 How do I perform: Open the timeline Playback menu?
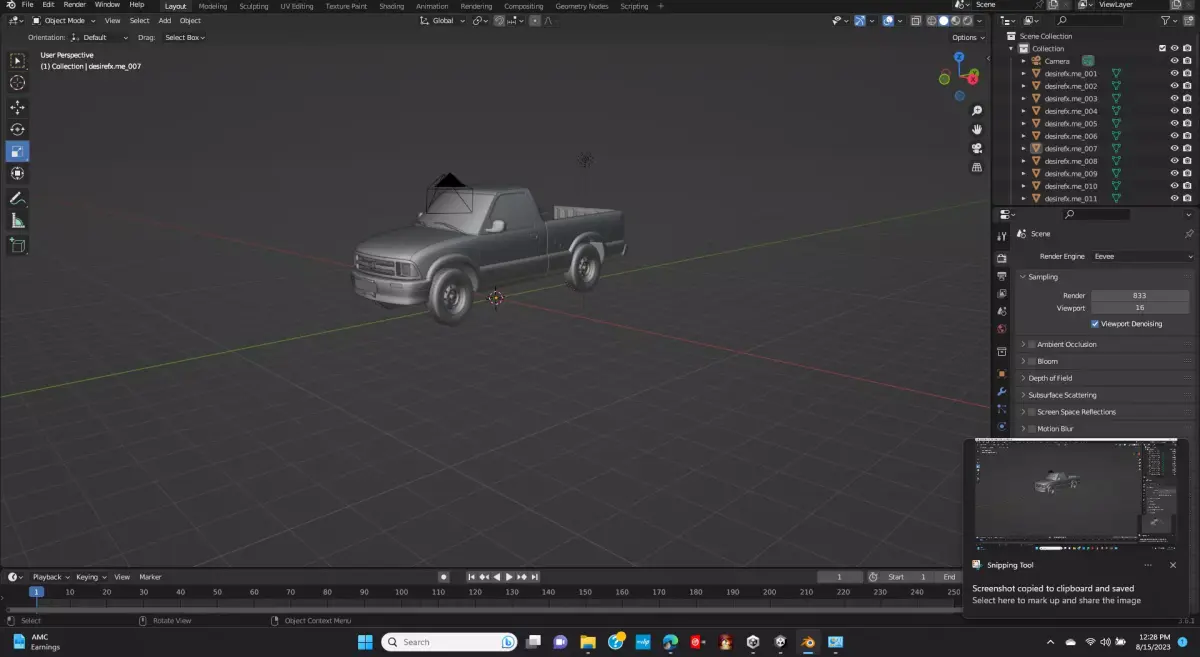click(50, 577)
